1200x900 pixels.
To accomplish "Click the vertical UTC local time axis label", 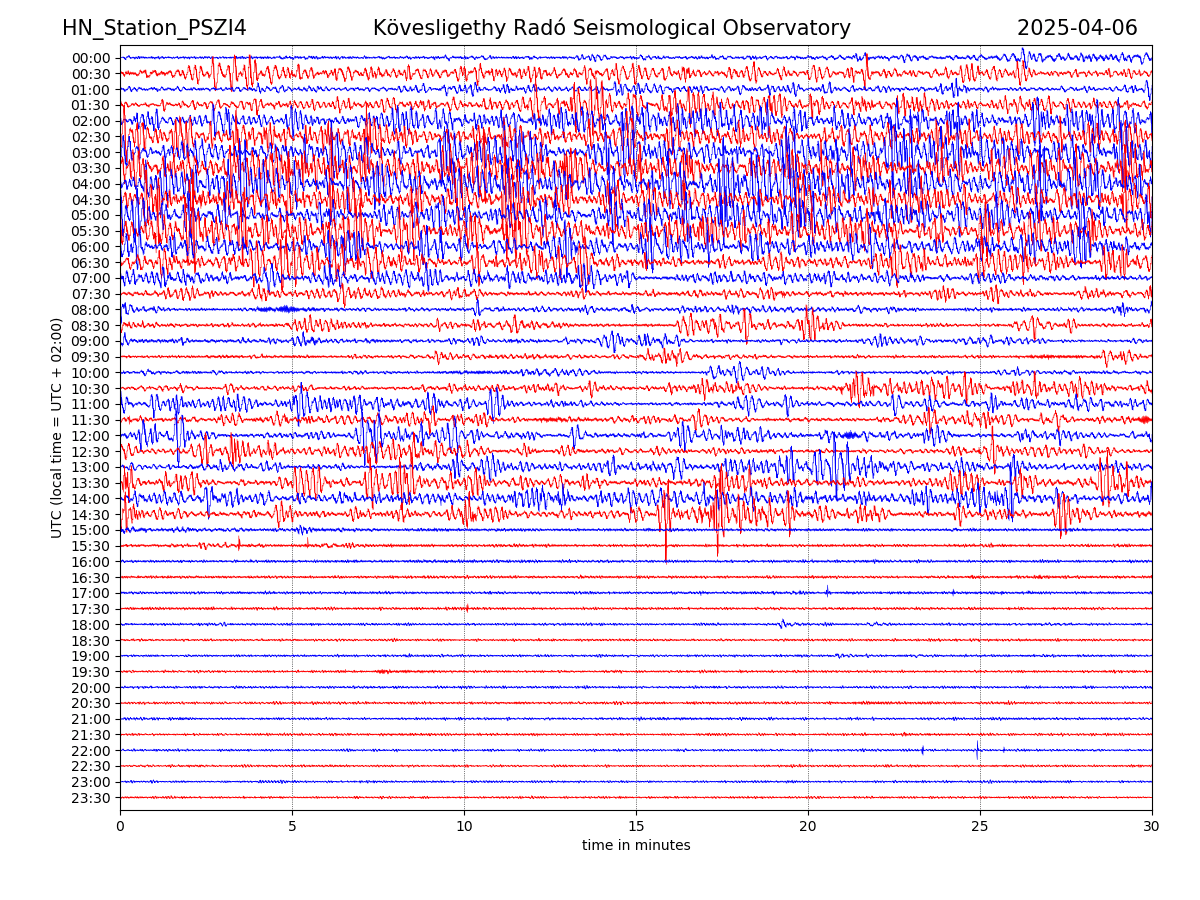I will point(57,428).
